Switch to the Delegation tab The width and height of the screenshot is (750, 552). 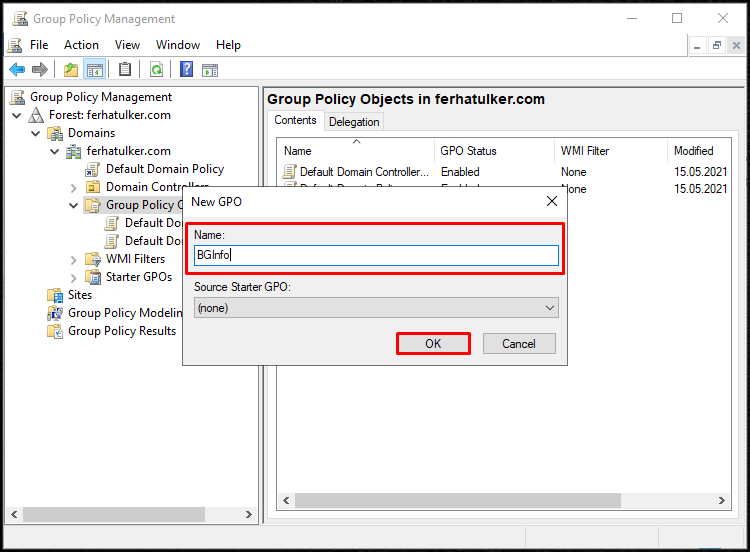(x=354, y=122)
